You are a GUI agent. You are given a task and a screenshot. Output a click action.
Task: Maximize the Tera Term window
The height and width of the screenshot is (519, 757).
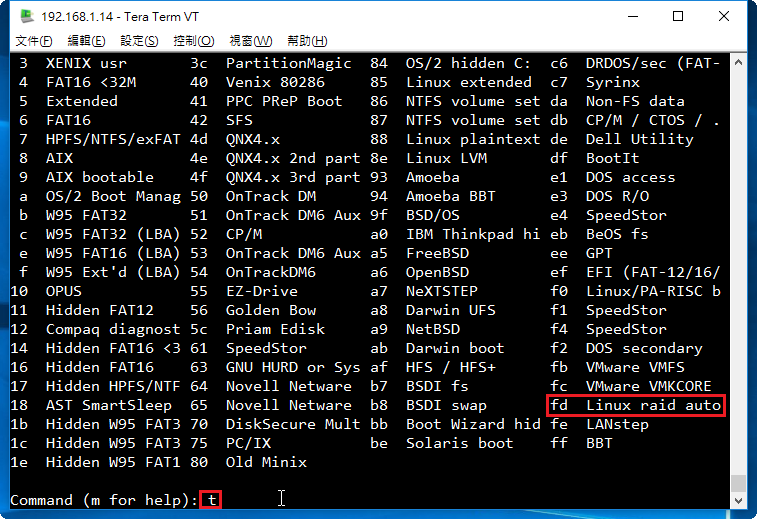pos(678,16)
